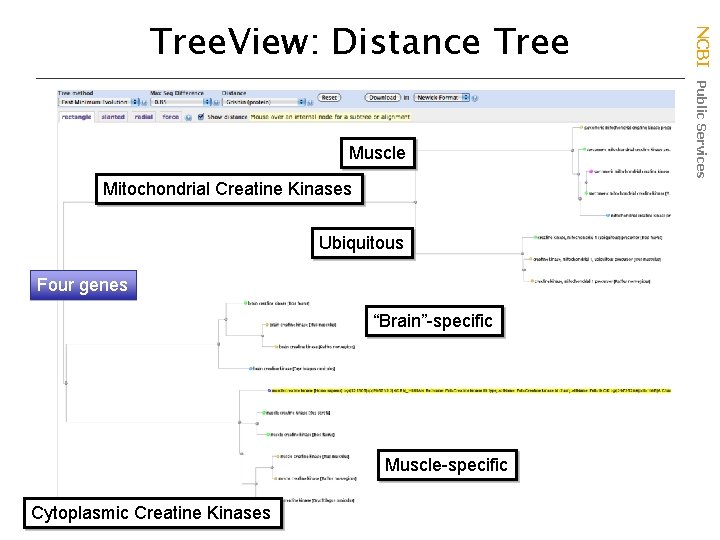The image size is (720, 540).
Task: Select topmost sarcomeric mitochondrial creatine kinase label
Action: click(627, 127)
